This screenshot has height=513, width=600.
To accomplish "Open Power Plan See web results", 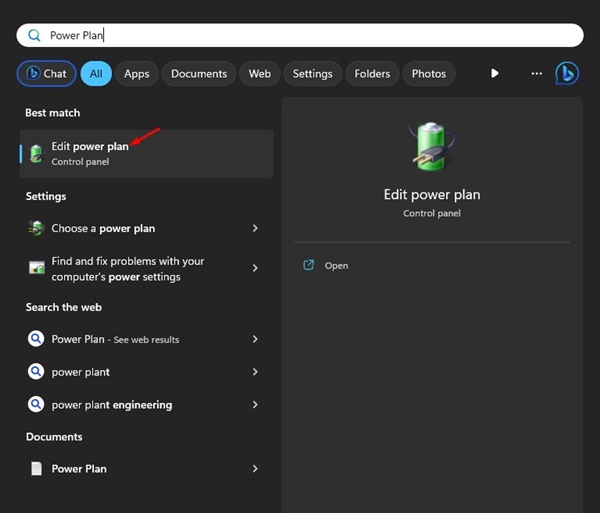I will 147,339.
